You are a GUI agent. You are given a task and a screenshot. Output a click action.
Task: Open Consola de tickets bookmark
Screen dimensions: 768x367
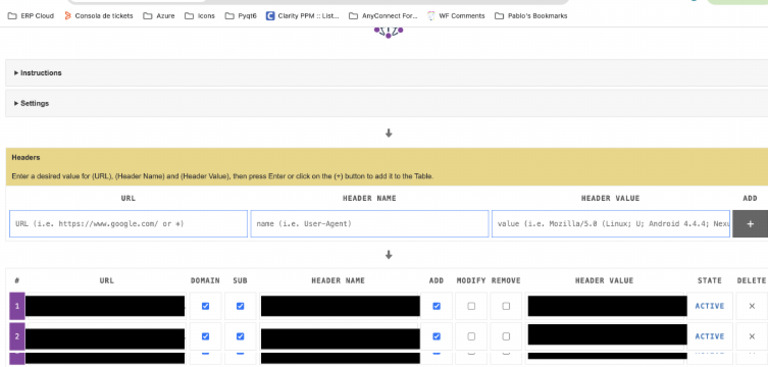click(98, 16)
